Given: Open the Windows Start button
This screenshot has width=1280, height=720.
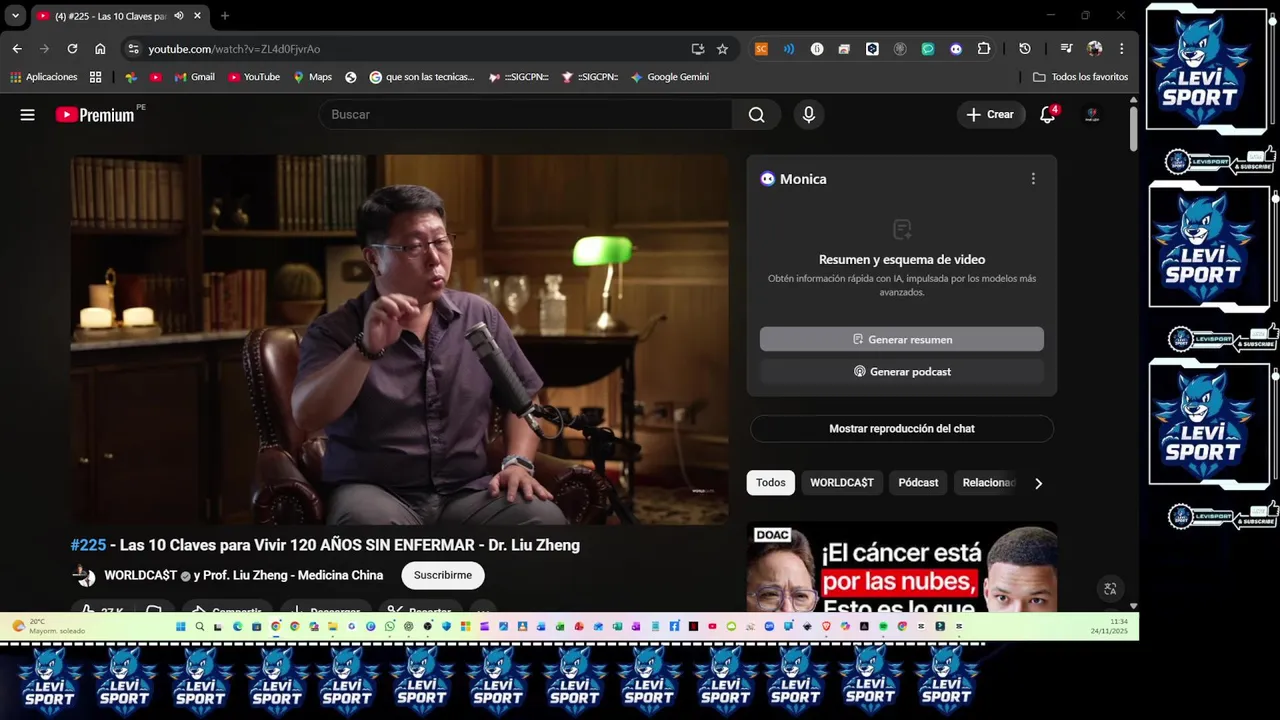Looking at the screenshot, I should point(181,627).
